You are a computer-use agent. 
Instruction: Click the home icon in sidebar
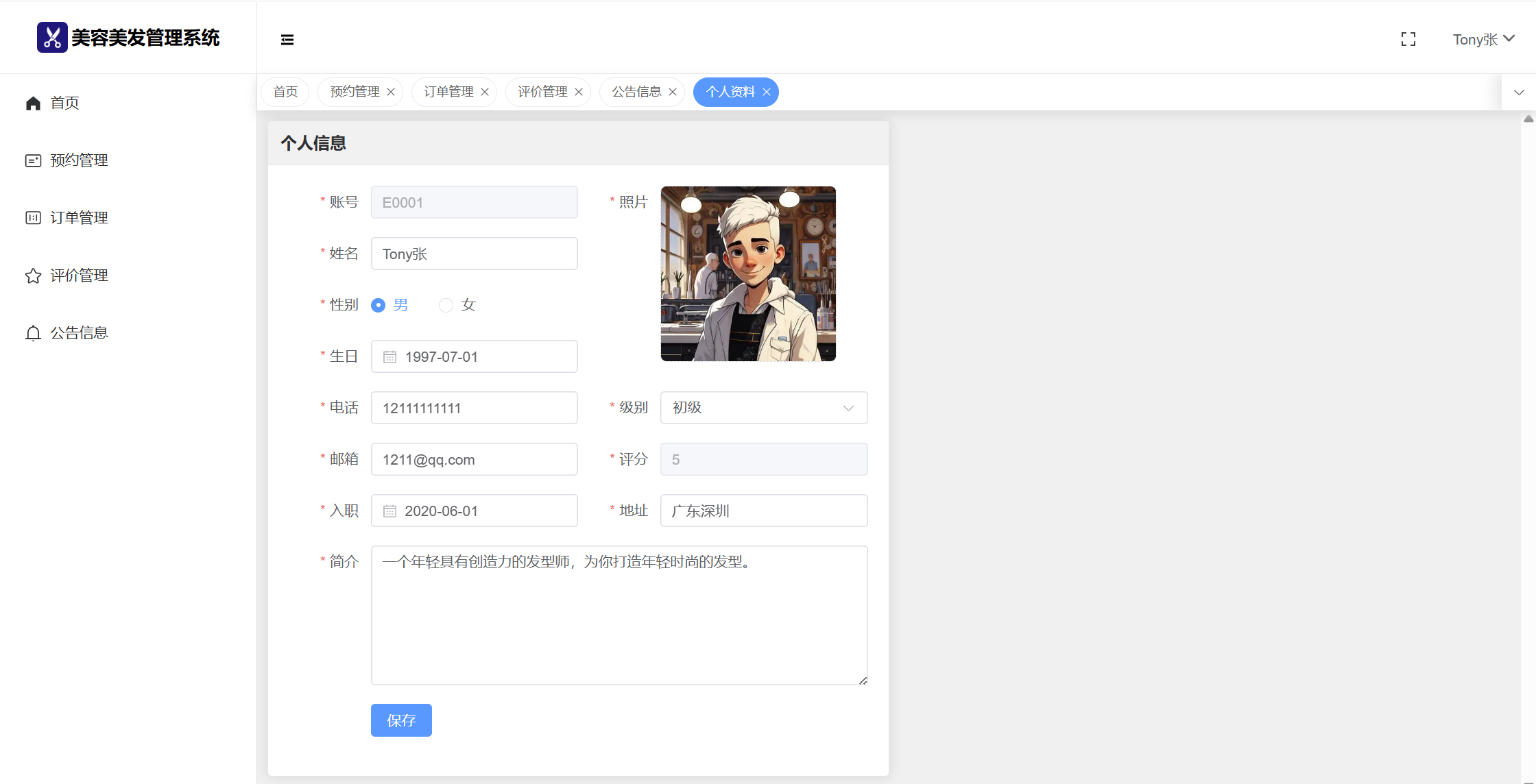coord(33,103)
